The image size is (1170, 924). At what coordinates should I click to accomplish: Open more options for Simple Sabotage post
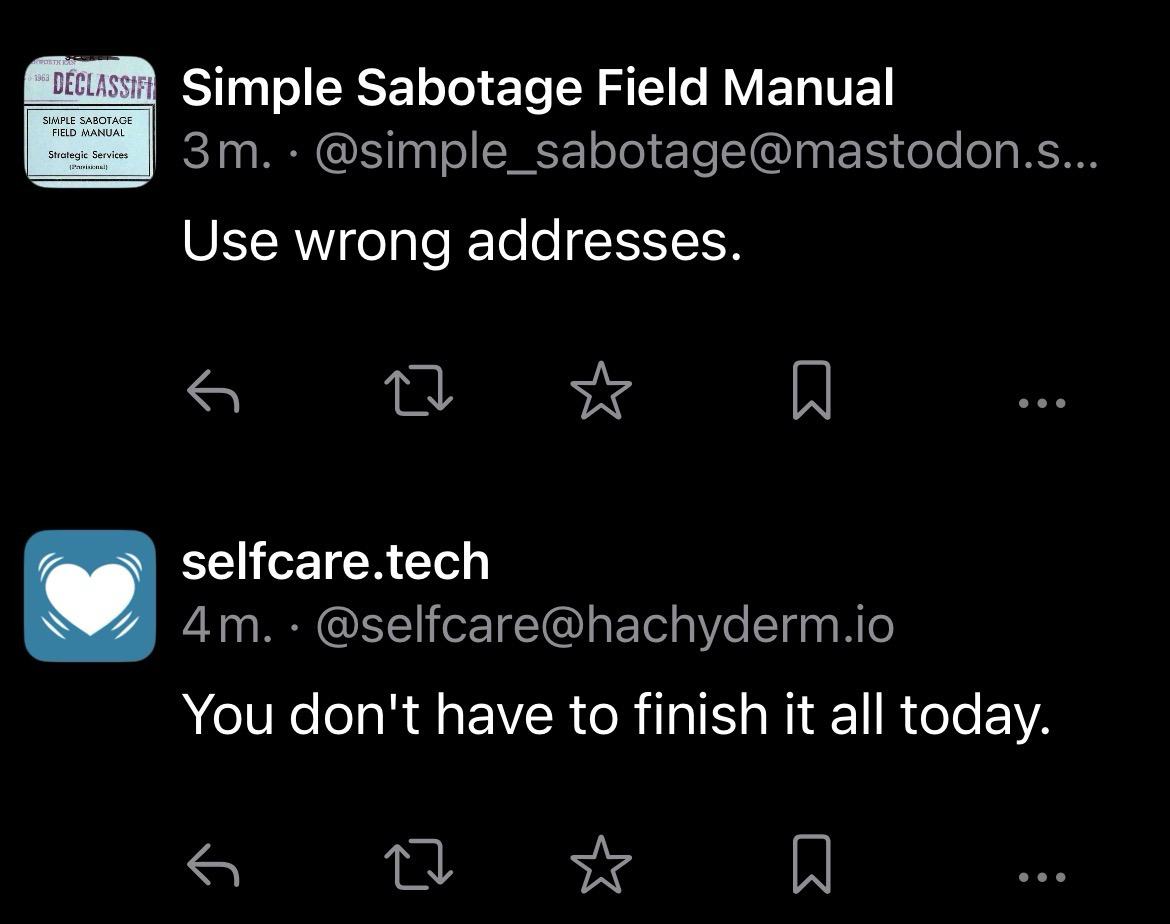(1041, 403)
